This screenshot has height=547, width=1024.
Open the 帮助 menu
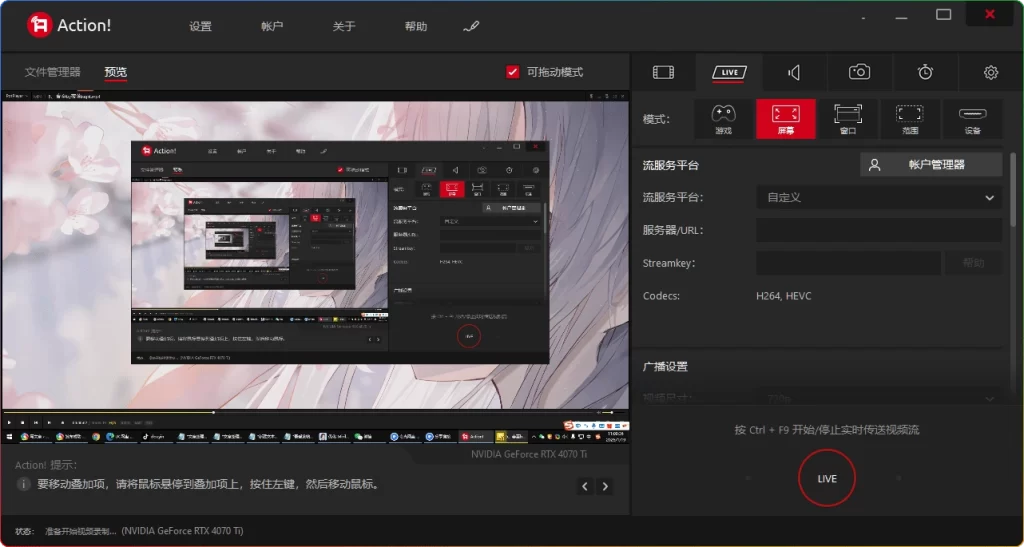(x=416, y=27)
